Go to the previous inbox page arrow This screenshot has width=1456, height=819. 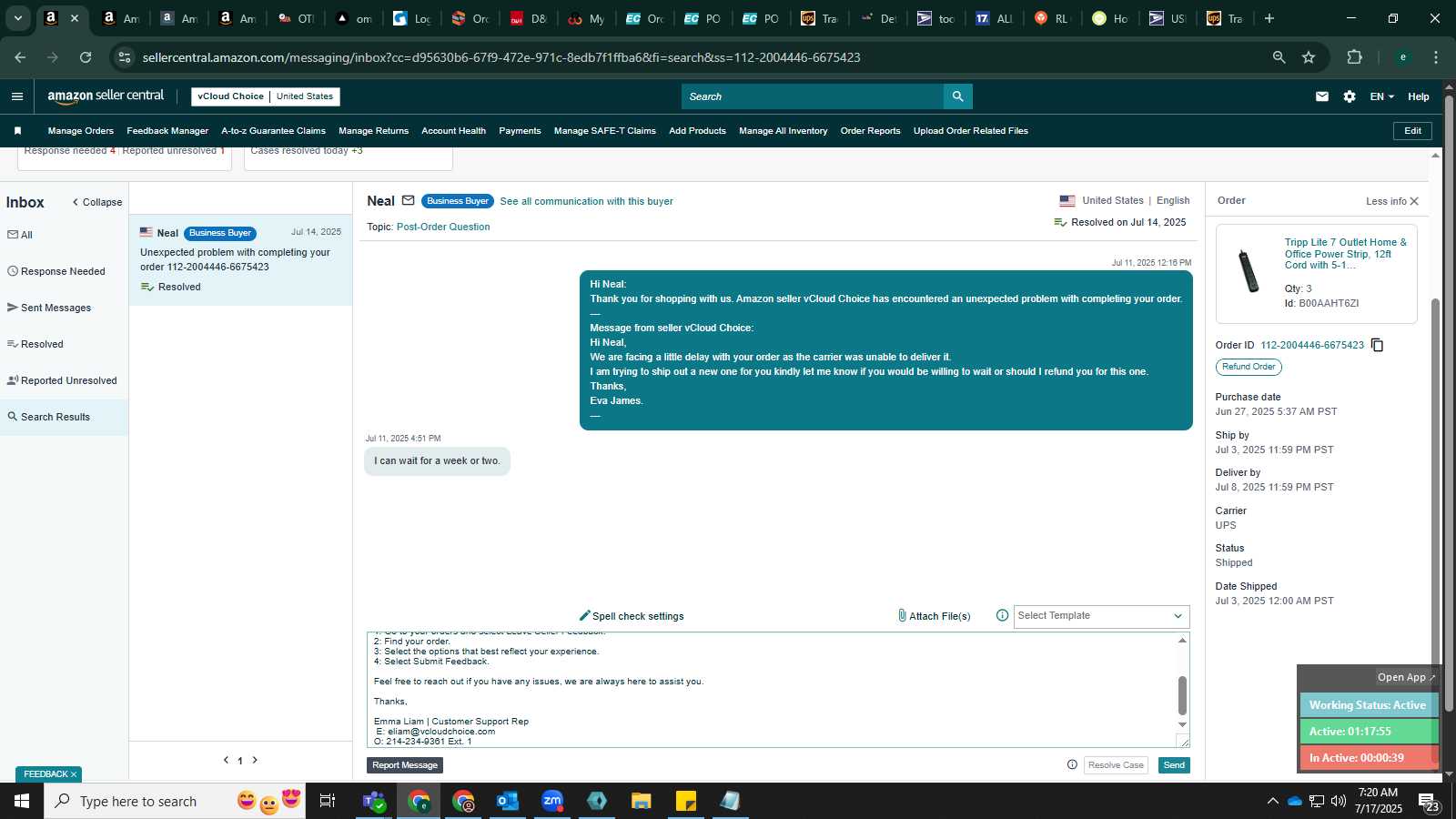tap(226, 760)
